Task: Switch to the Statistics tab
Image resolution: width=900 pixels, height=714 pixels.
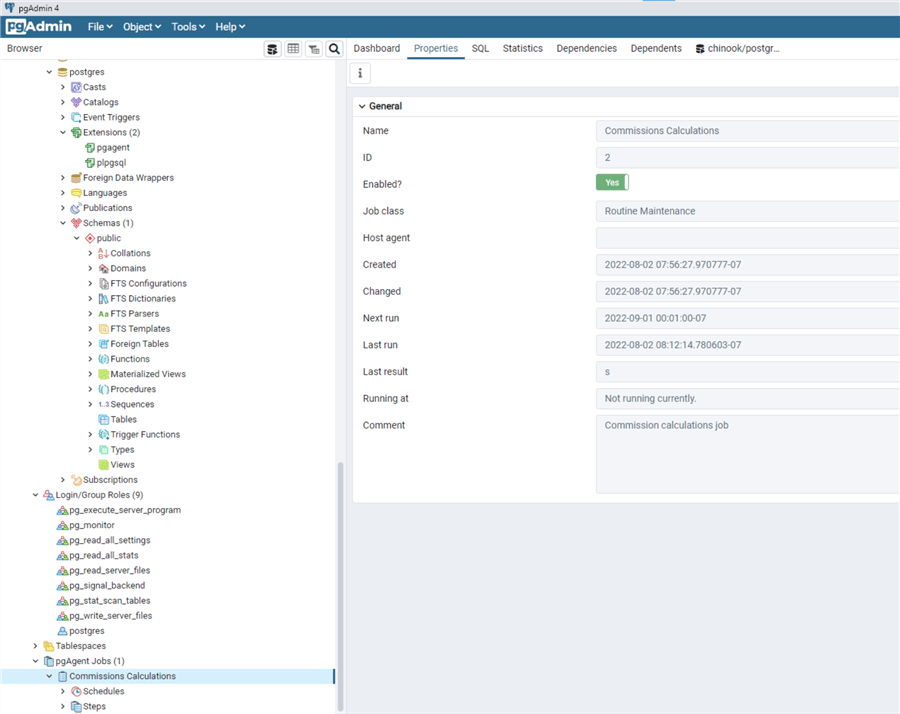Action: [522, 48]
